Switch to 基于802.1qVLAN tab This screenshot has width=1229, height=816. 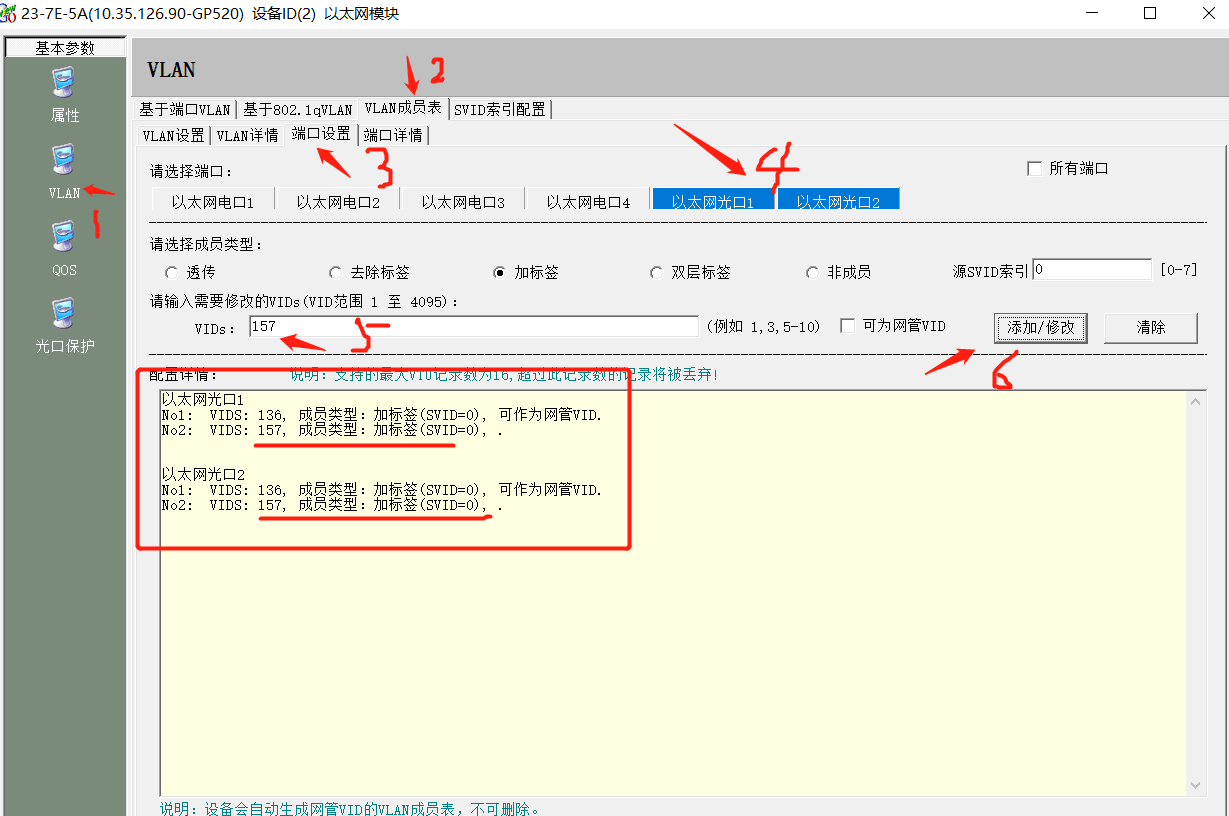pyautogui.click(x=298, y=109)
